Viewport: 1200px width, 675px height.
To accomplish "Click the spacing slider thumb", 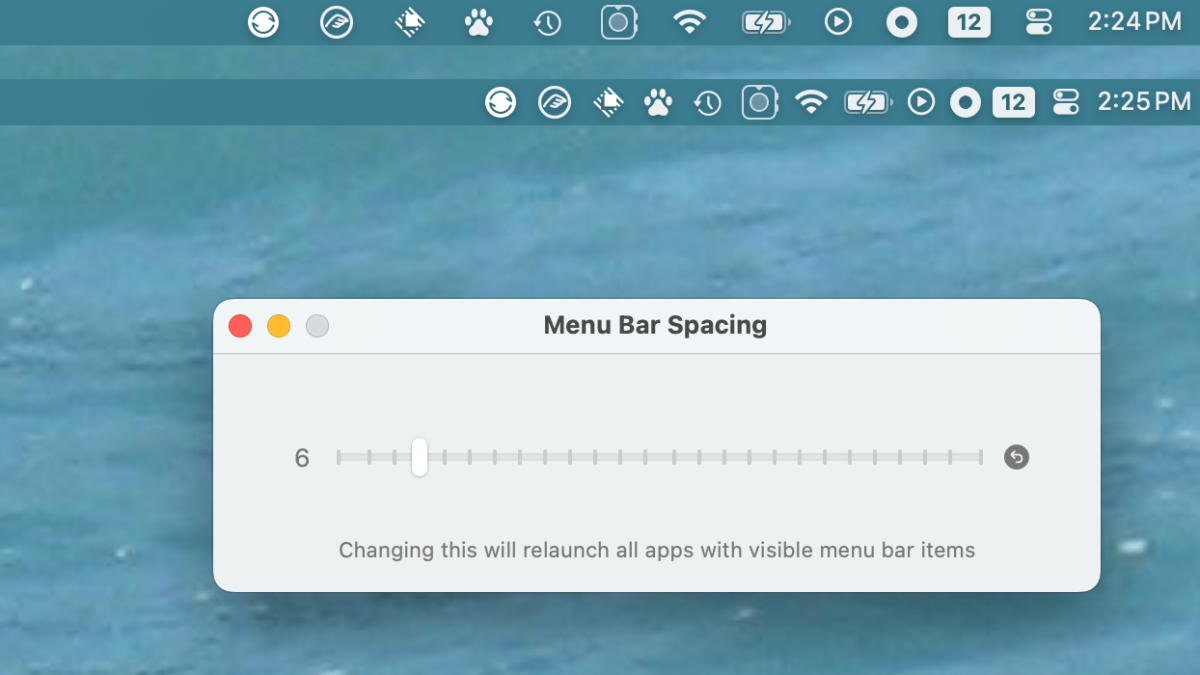I will [419, 457].
